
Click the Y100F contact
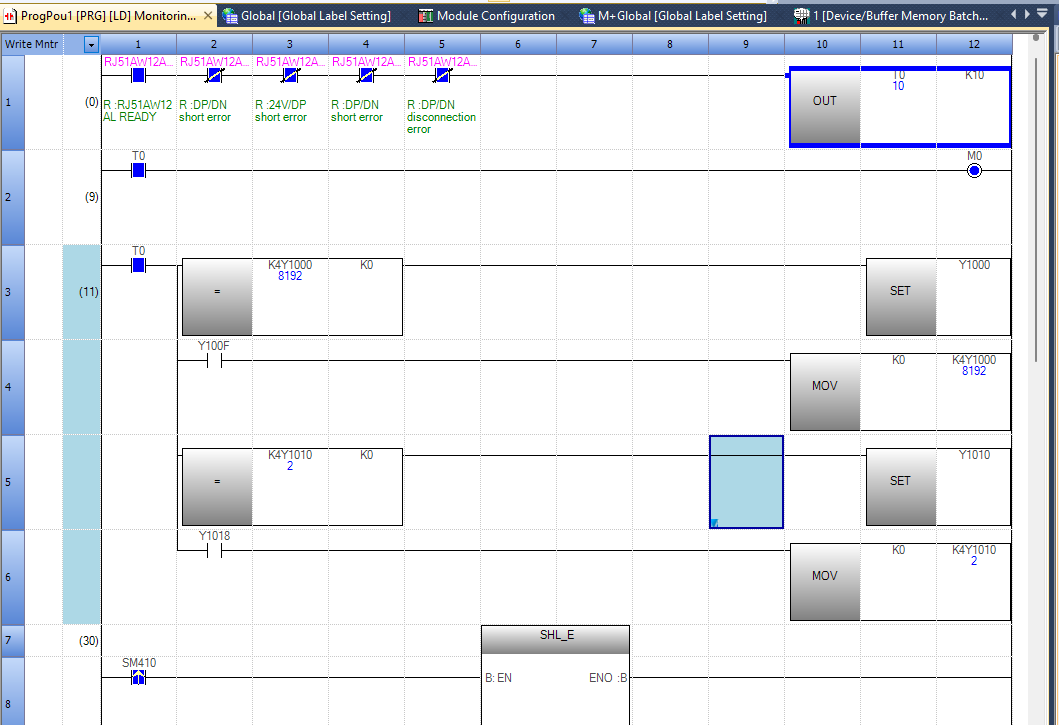coord(213,361)
